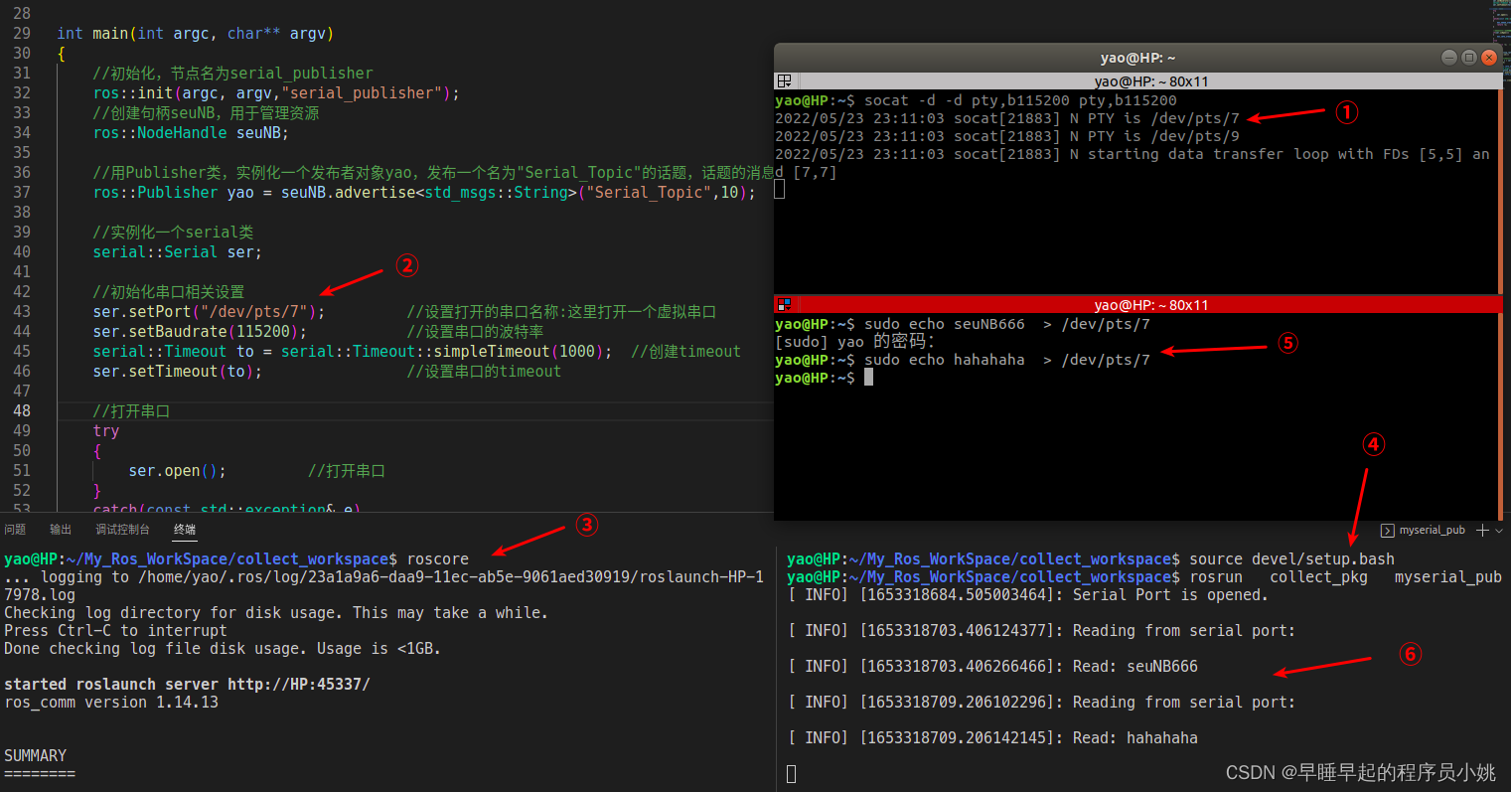Click line number 48 in the editor gutter
The height and width of the screenshot is (792, 1512).
tap(22, 410)
